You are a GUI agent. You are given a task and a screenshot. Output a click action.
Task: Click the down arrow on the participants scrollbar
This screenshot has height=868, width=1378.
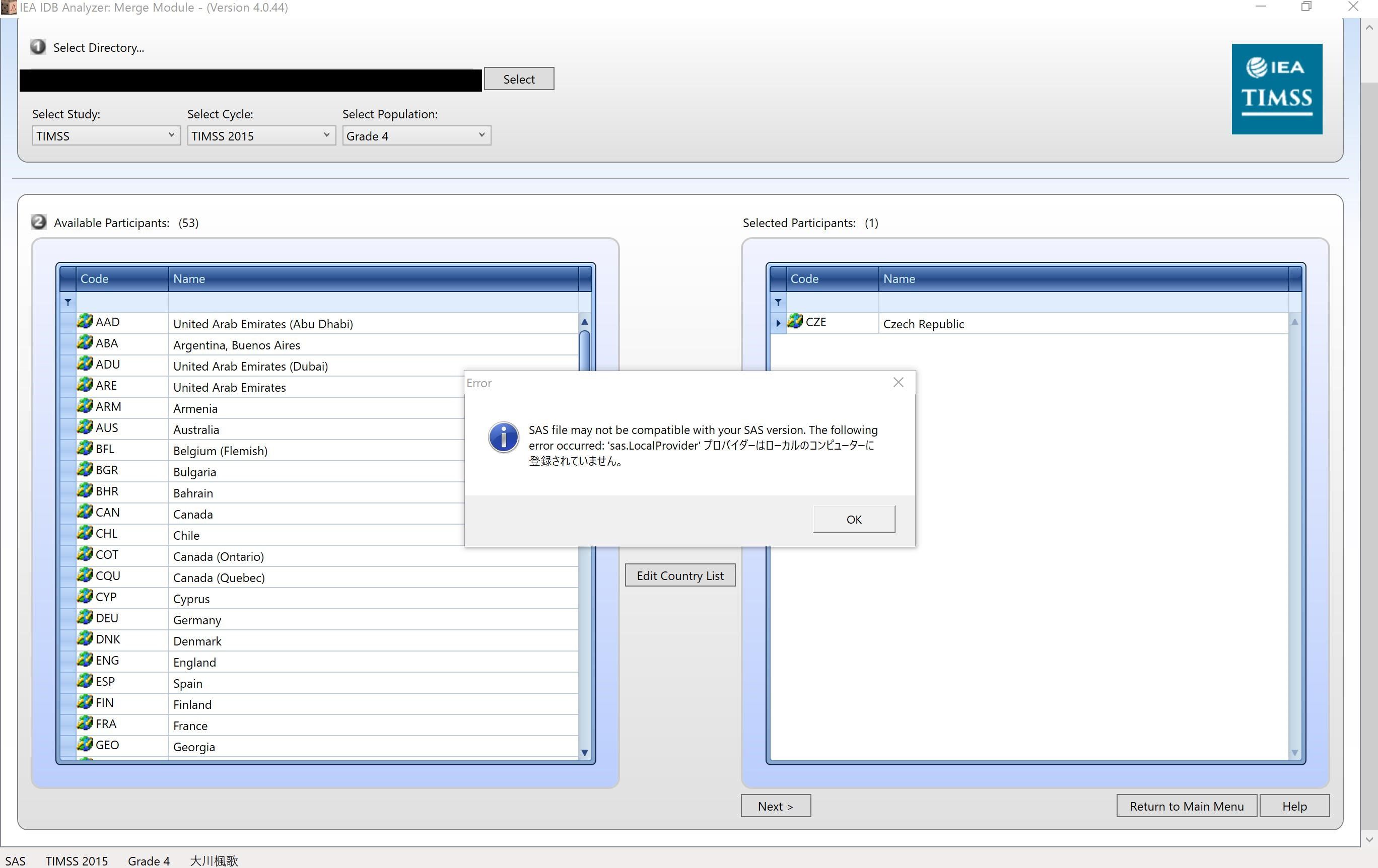pos(584,752)
